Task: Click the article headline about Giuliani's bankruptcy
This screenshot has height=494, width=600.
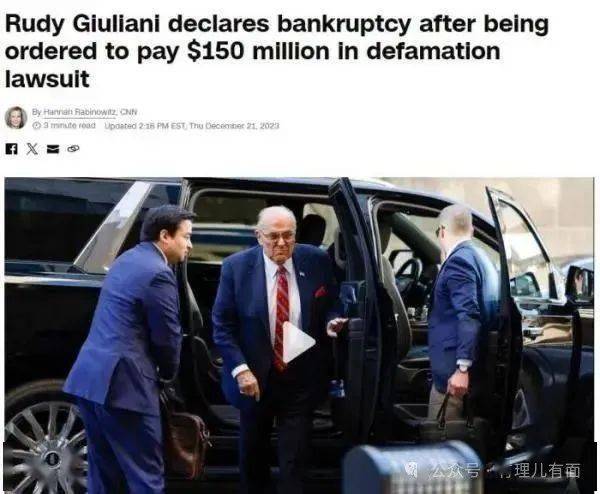Action: click(x=277, y=51)
